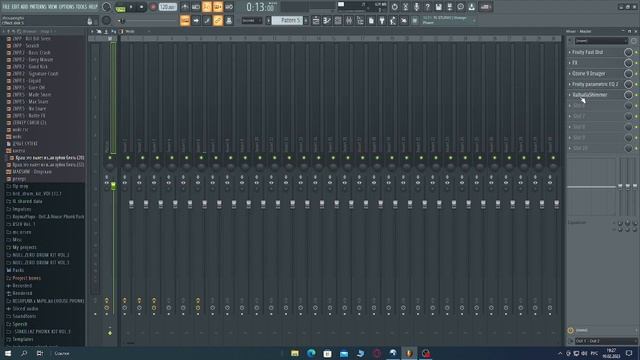Screen dimensions: 640x360
Task: Open the ValhallaShimmer effect slot
Action: [x=590, y=95]
